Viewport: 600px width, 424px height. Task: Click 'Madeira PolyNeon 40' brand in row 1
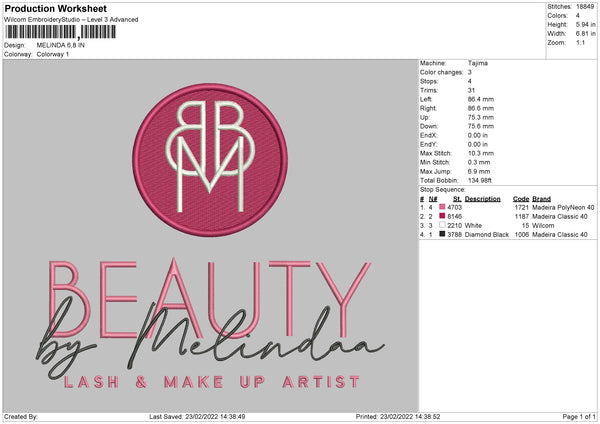click(563, 207)
